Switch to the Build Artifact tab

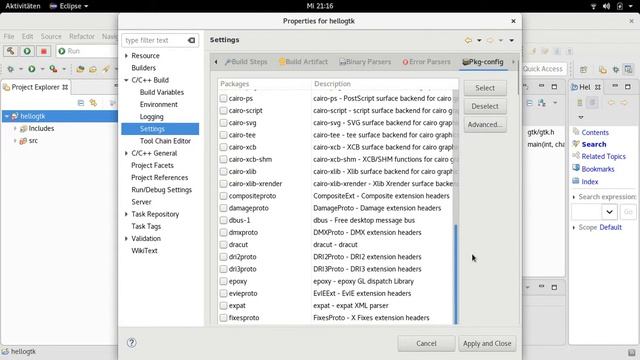[303, 62]
